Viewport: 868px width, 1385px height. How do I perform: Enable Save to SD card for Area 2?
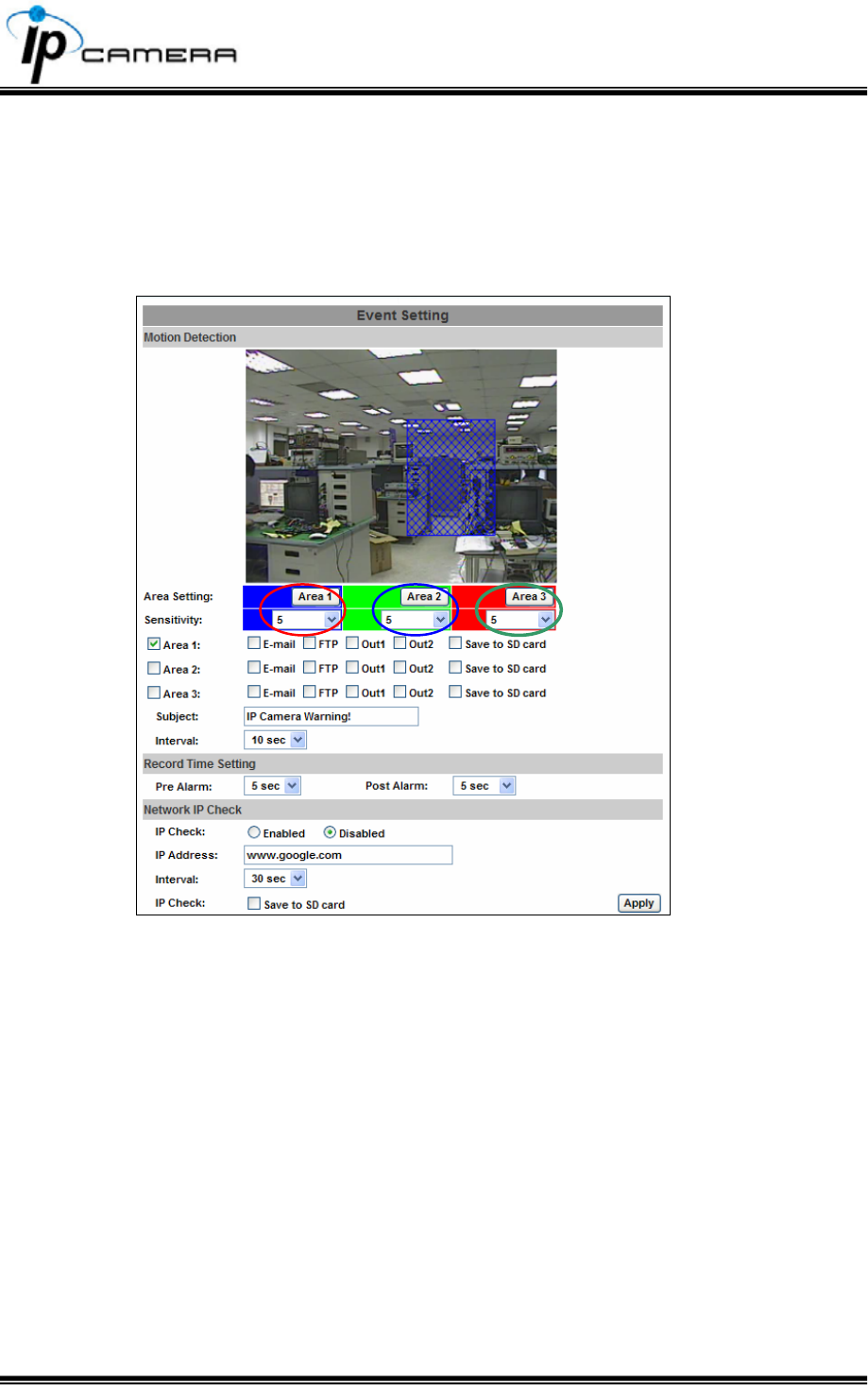coord(455,668)
